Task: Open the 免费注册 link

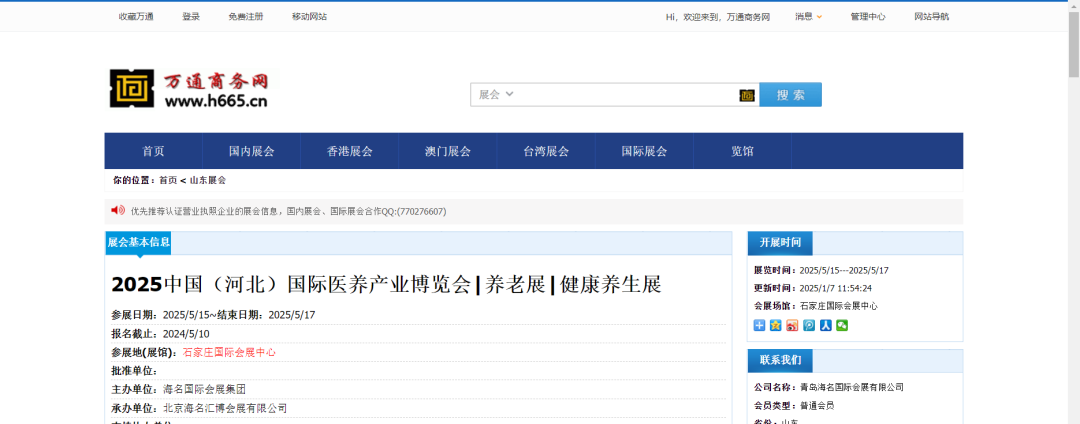Action: [x=246, y=16]
